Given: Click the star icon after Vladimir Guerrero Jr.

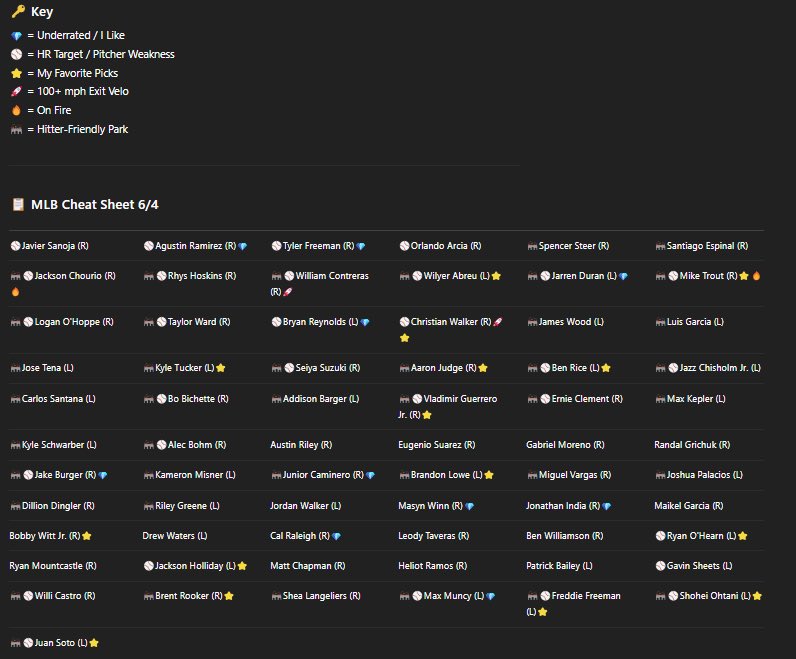Looking at the screenshot, I should [x=427, y=415].
